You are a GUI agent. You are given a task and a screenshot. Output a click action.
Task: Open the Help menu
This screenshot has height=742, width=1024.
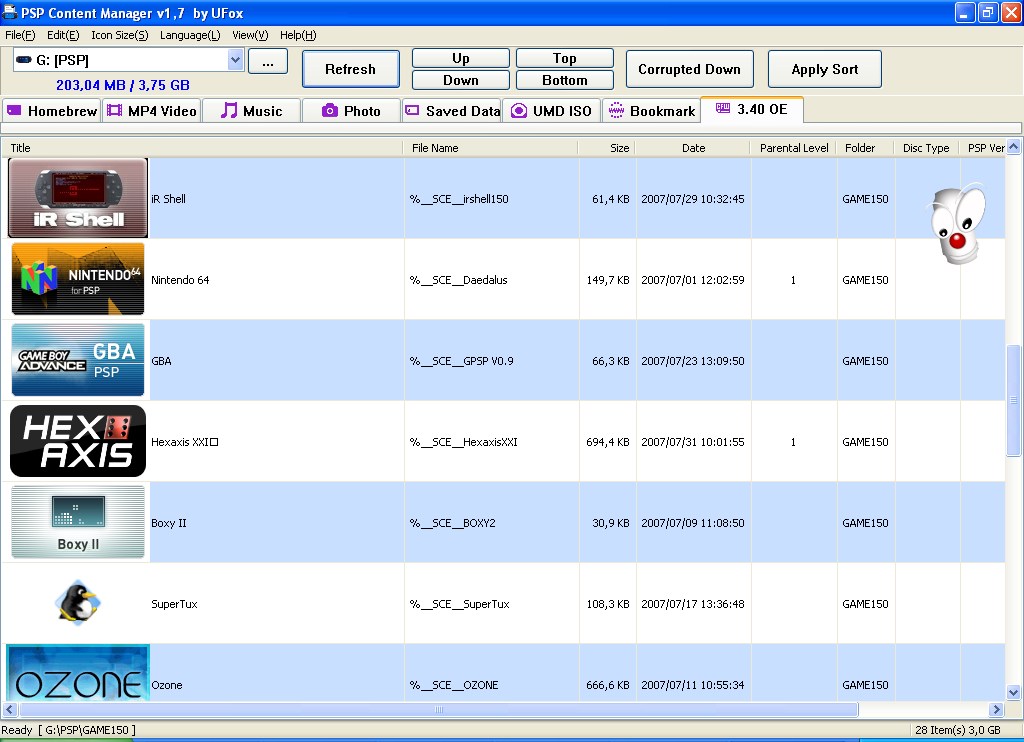(x=298, y=35)
